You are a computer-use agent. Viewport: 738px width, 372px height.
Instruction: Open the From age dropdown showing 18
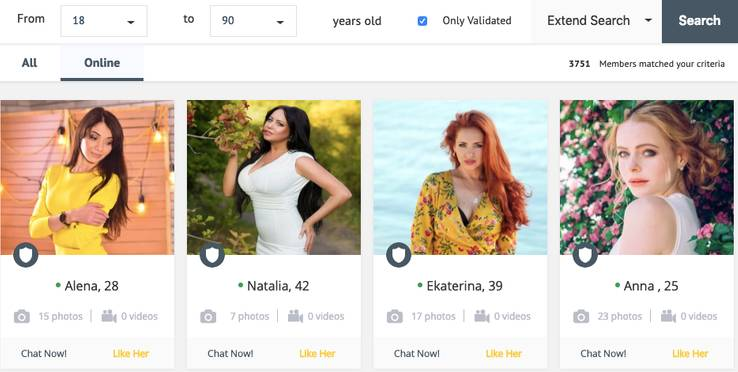point(104,21)
